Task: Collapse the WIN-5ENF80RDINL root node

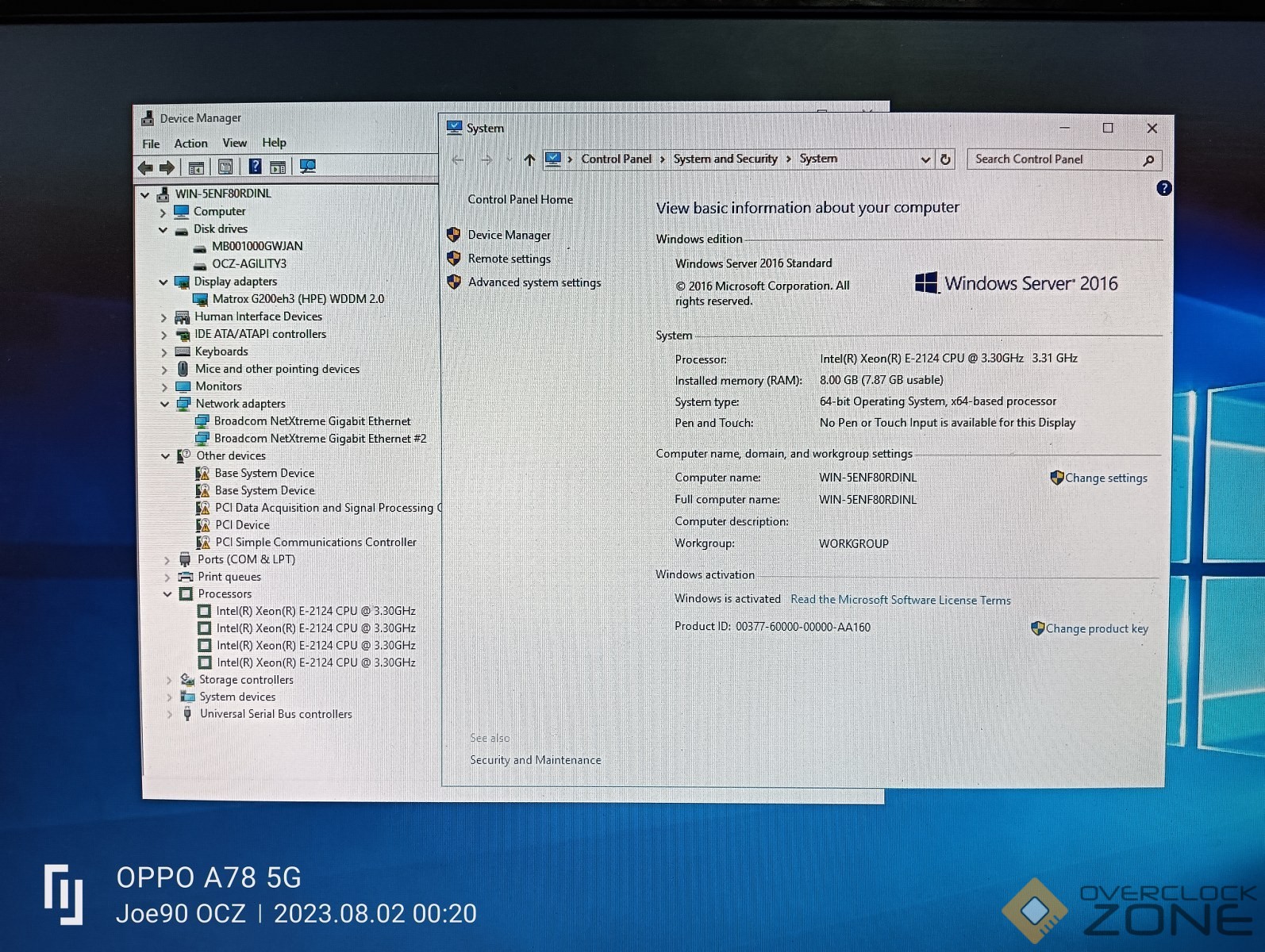Action: [x=144, y=194]
